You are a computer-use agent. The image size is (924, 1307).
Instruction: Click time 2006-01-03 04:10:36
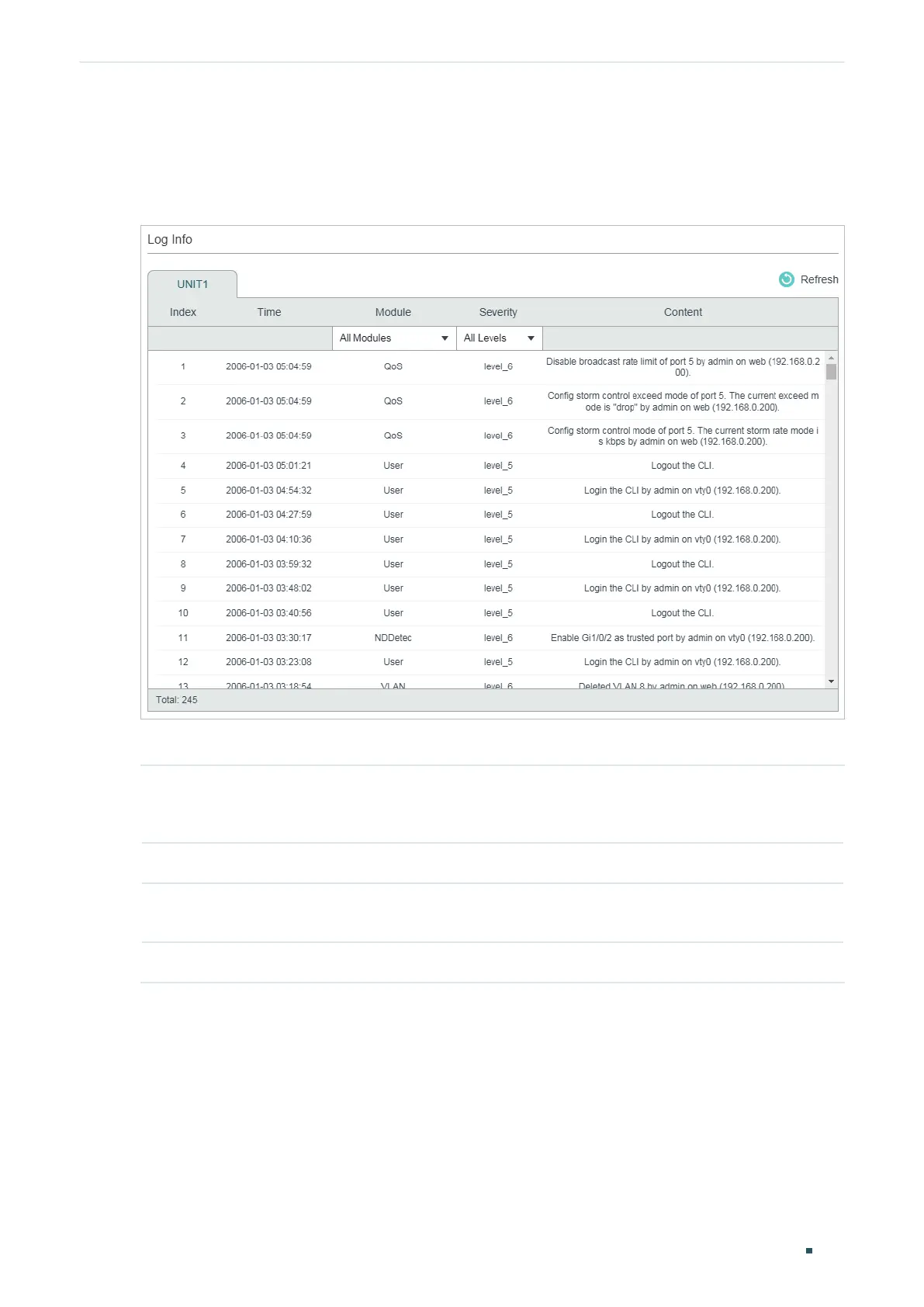268,539
